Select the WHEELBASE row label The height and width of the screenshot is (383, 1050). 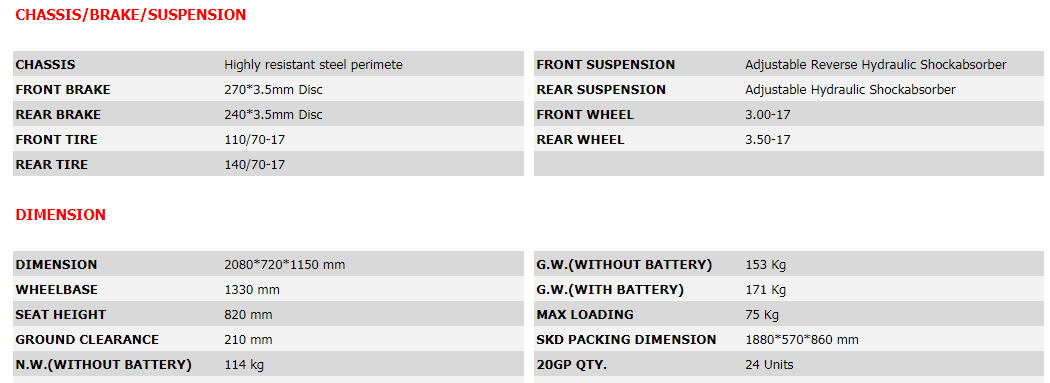pyautogui.click(x=56, y=290)
